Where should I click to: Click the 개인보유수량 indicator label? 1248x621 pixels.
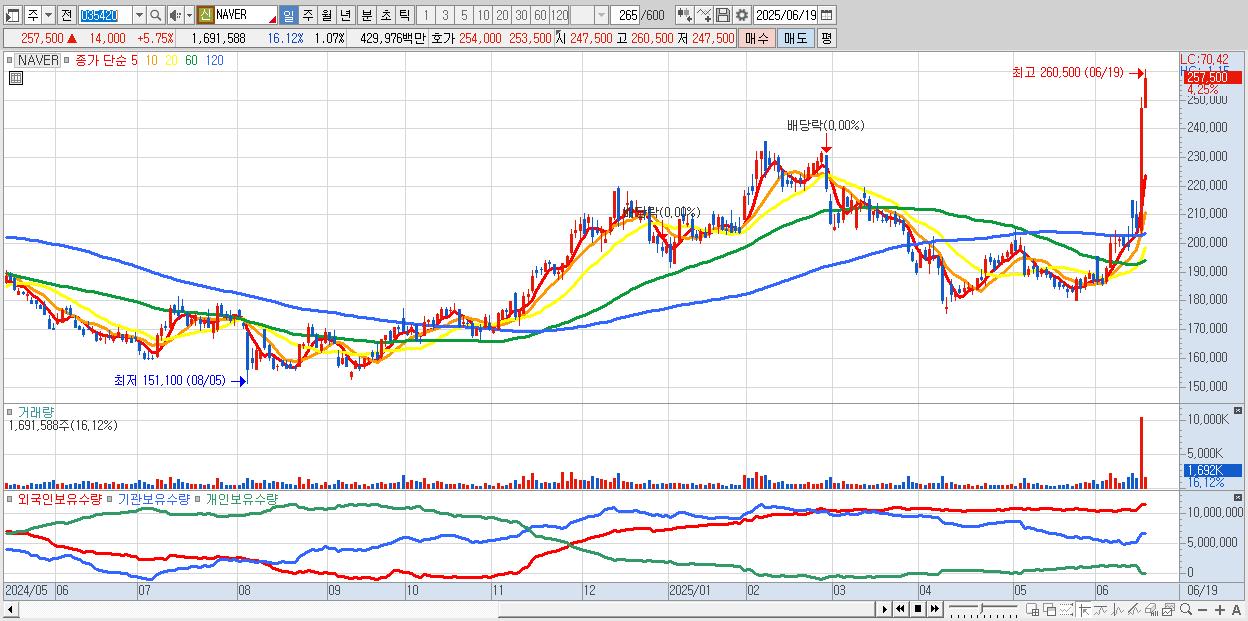[x=241, y=498]
